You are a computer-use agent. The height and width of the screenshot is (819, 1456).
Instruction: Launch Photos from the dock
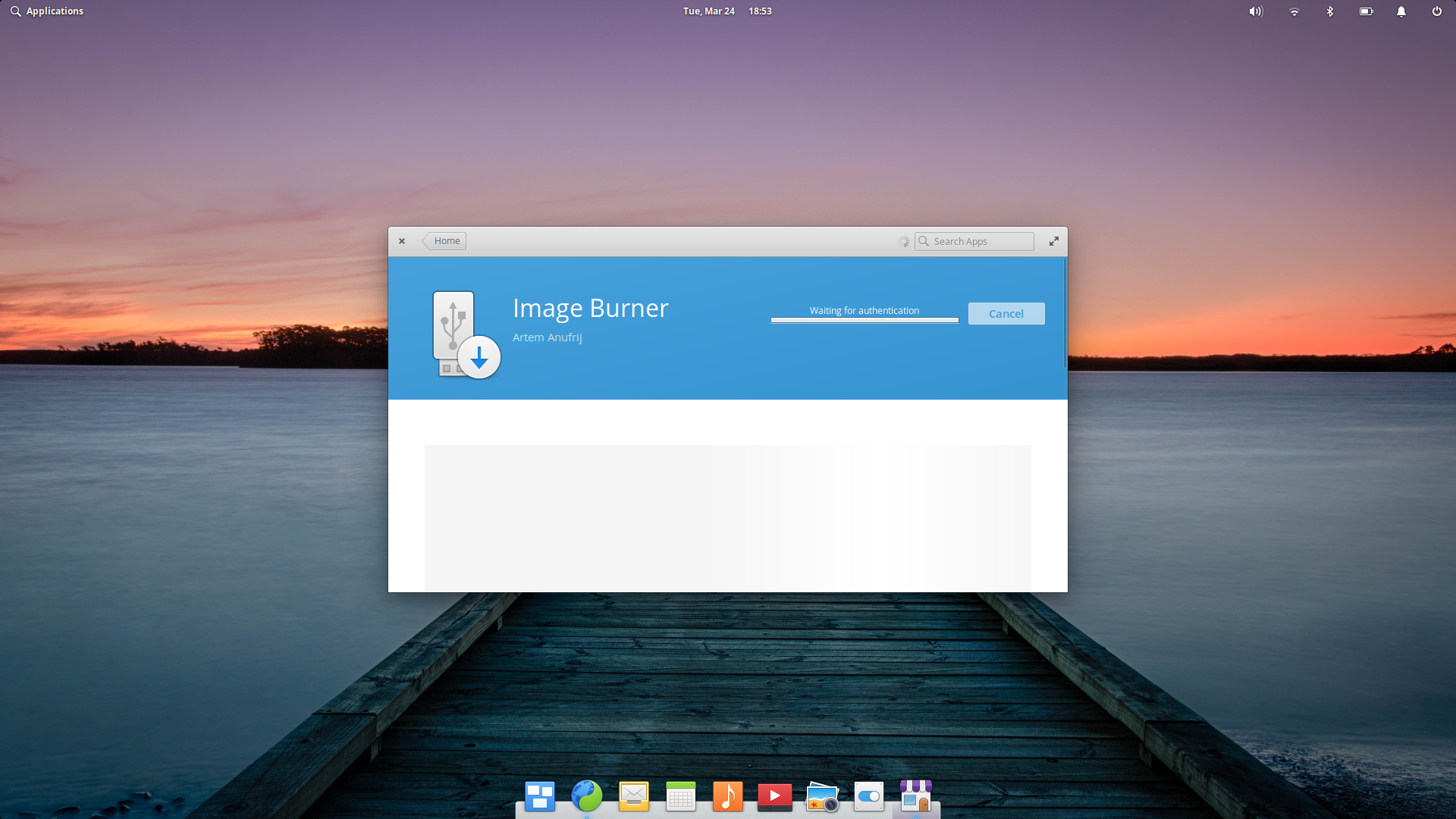[x=822, y=796]
